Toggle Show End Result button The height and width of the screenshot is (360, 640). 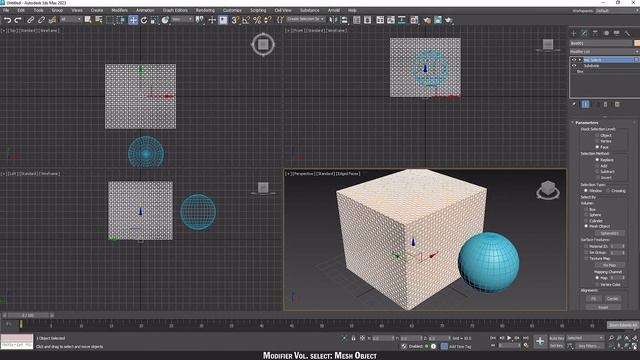pyautogui.click(x=585, y=104)
